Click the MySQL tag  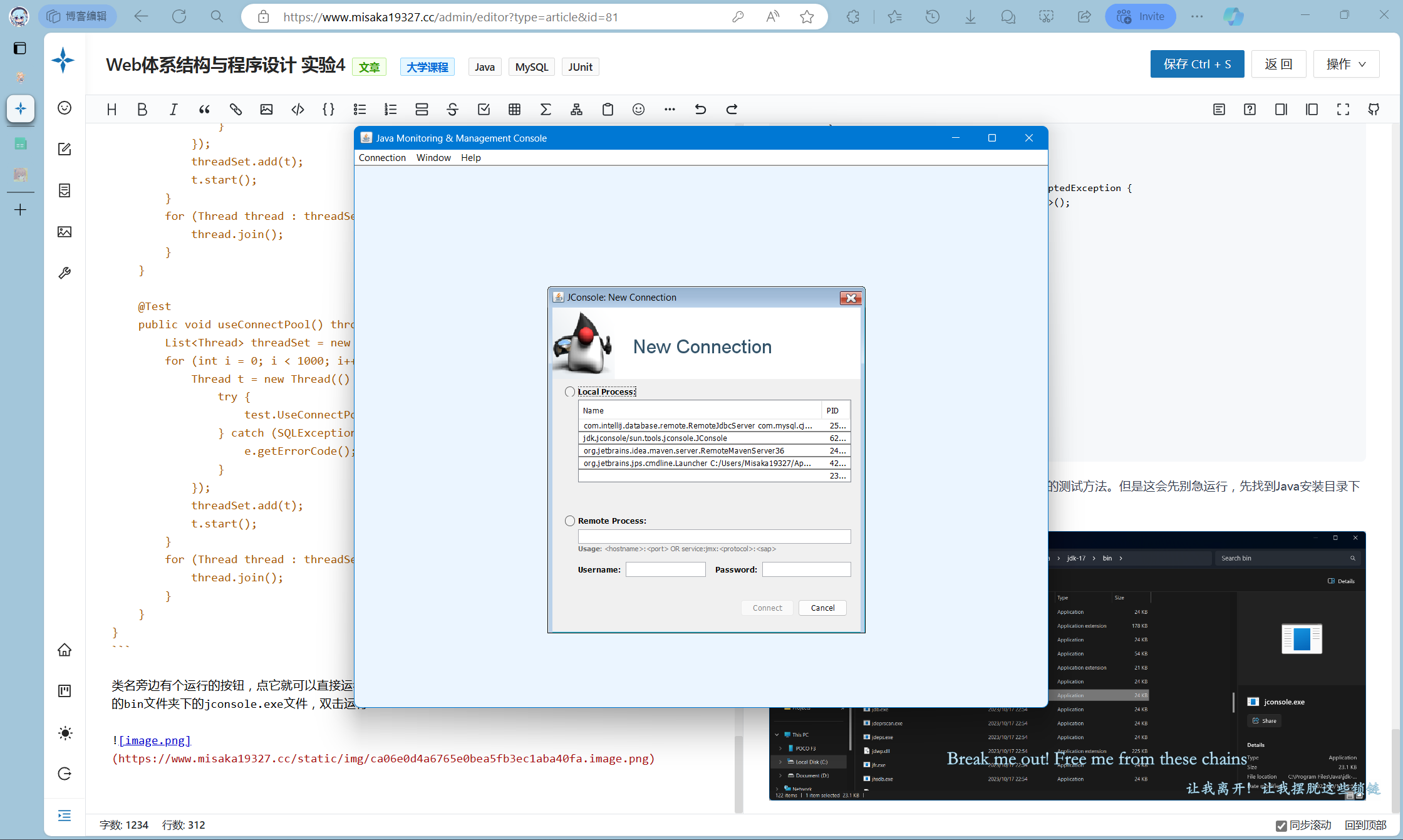pos(532,67)
